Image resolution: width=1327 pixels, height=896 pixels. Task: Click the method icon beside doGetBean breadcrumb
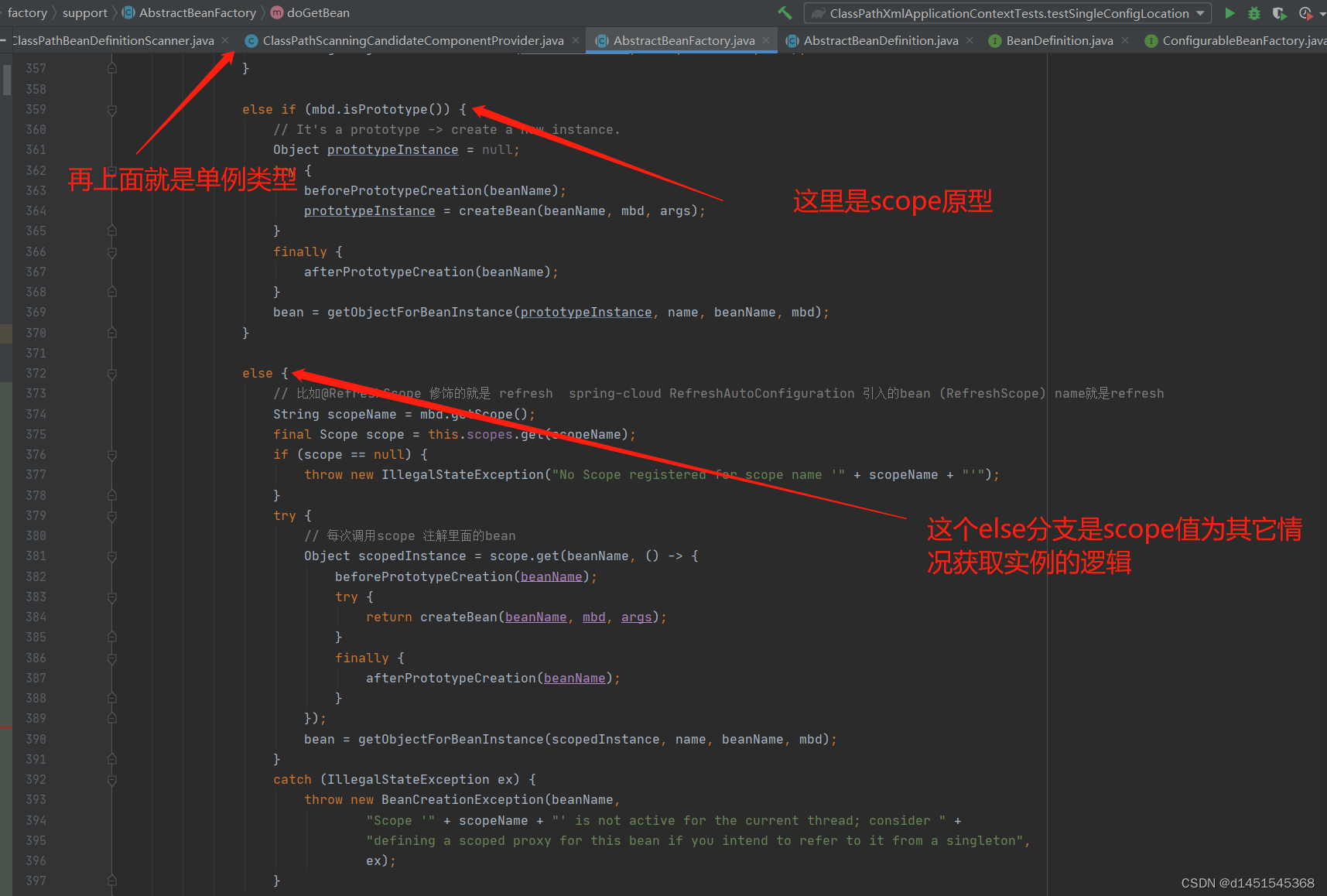coord(277,13)
